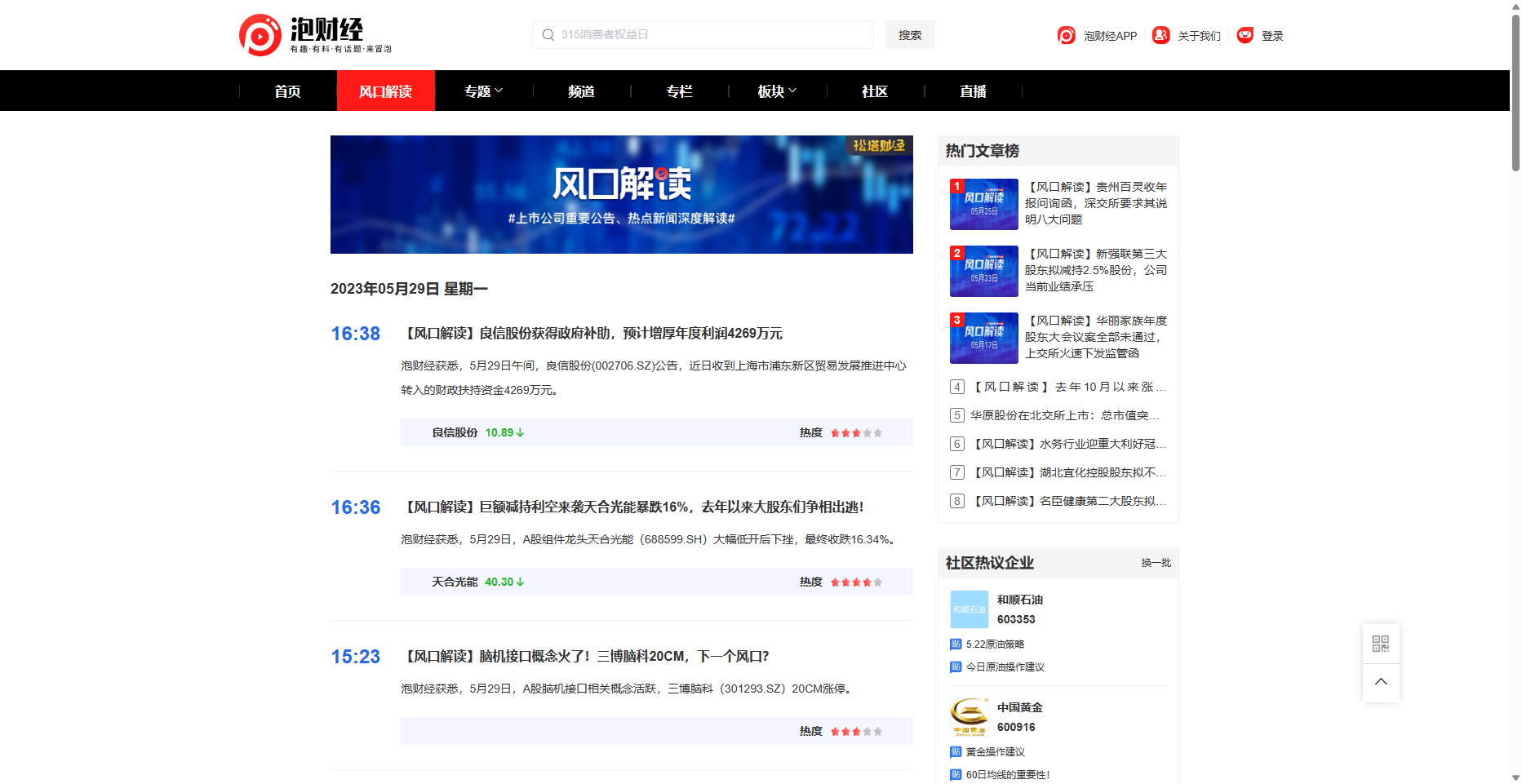Open the 60日均线的重要性 post
Image resolution: width=1522 pixels, height=784 pixels.
[x=1008, y=775]
